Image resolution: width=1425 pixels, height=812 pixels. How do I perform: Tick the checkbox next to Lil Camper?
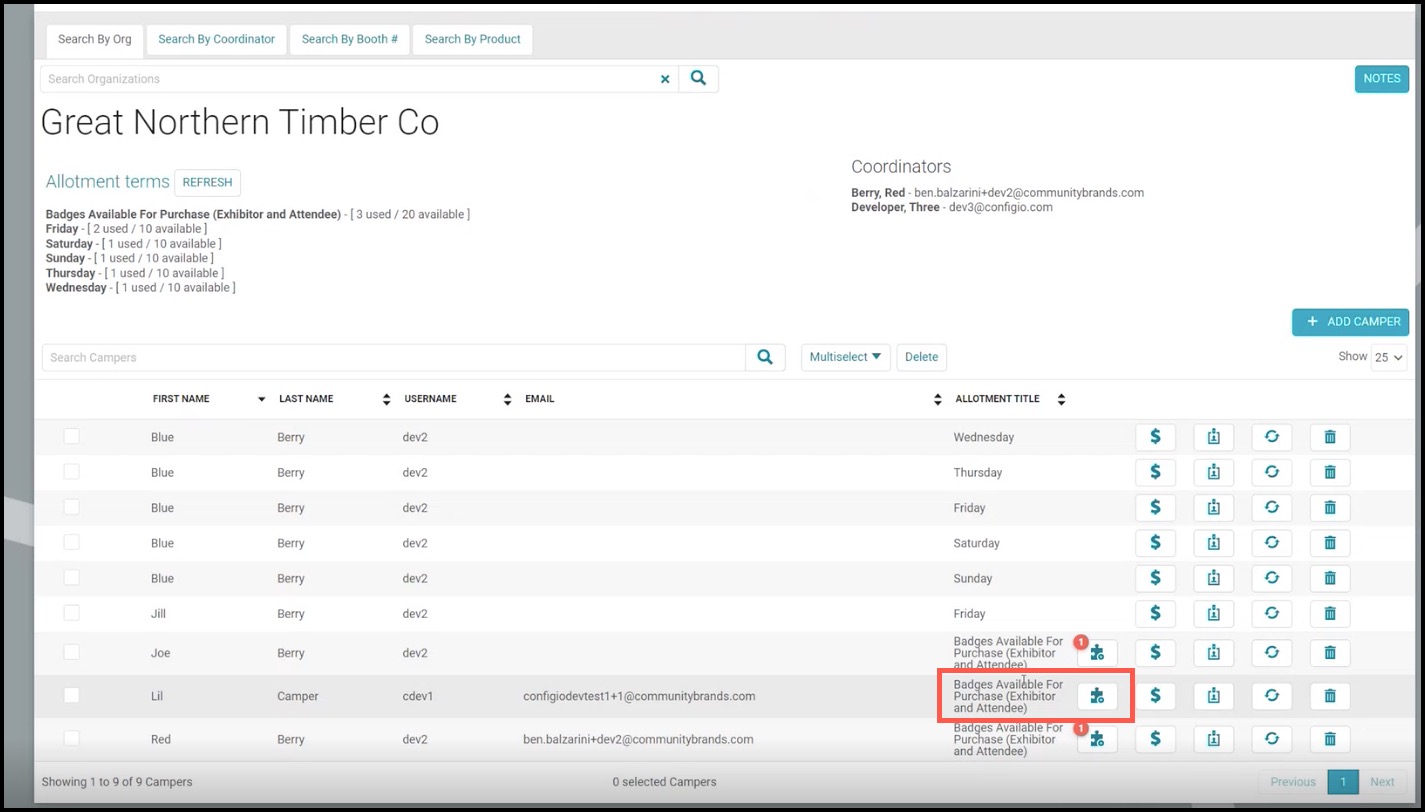click(72, 695)
